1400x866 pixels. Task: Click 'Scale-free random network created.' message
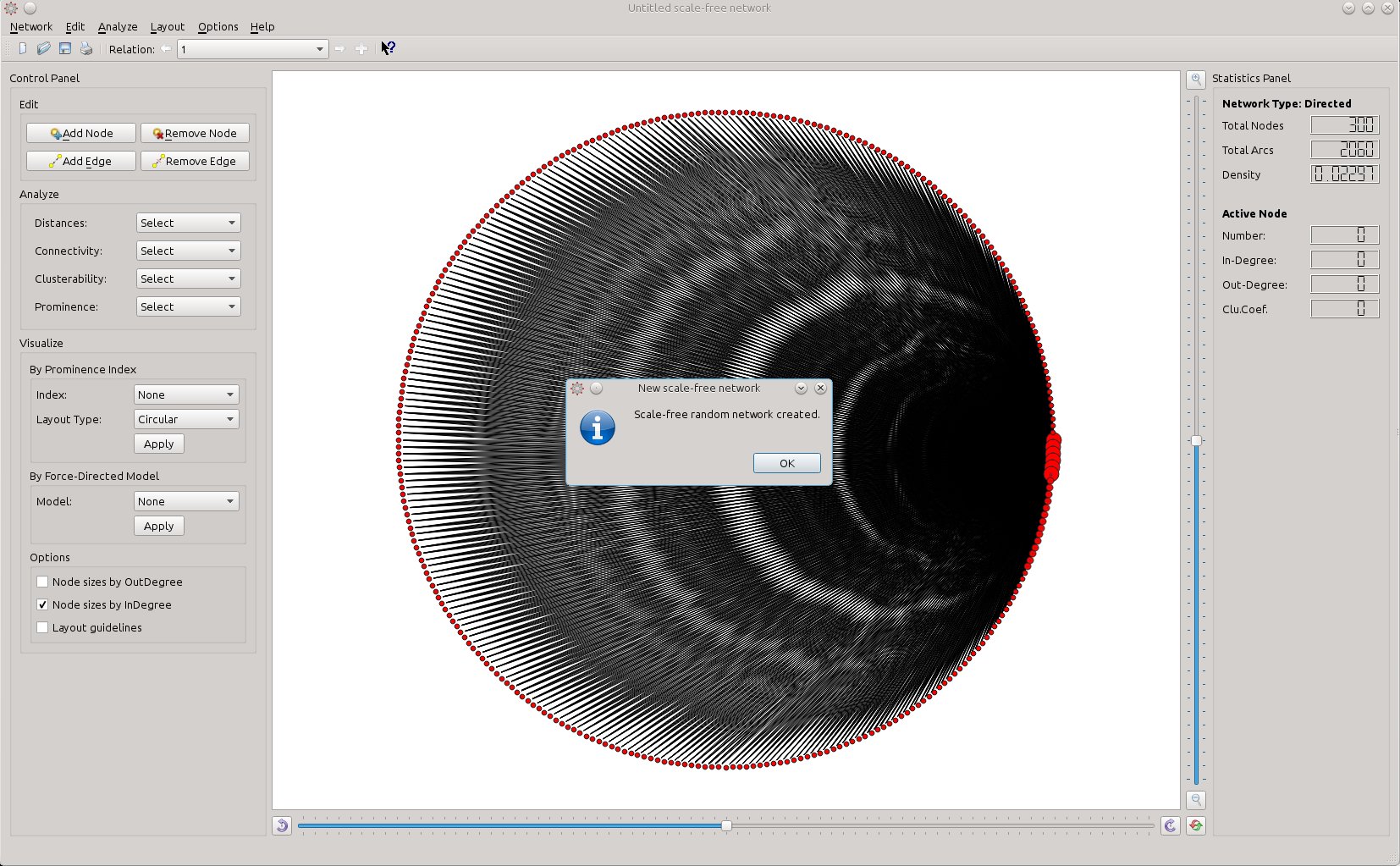pyautogui.click(x=727, y=414)
